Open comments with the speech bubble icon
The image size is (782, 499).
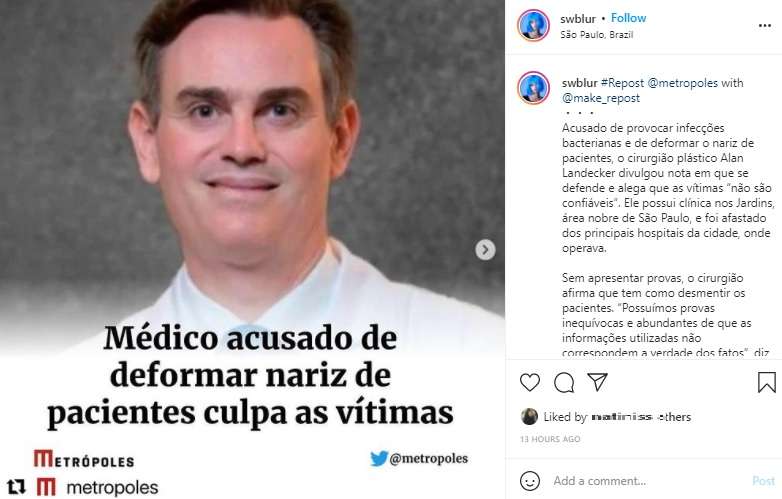(564, 382)
